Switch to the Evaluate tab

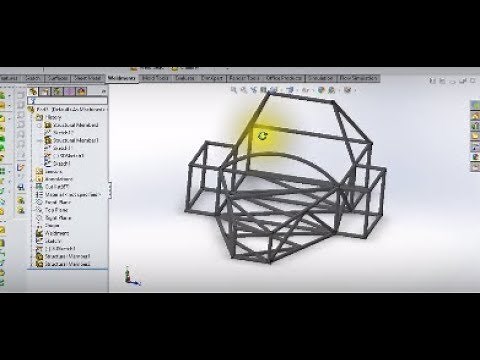[x=185, y=78]
